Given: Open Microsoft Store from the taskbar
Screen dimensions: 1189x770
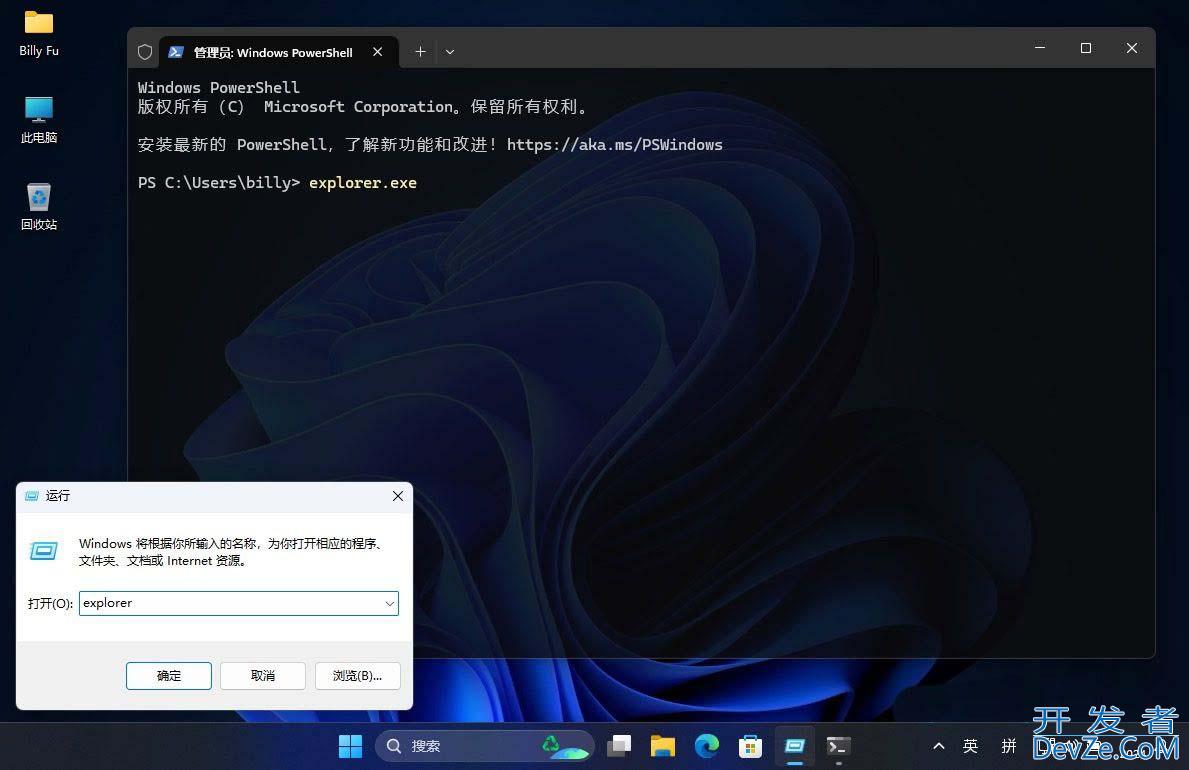Looking at the screenshot, I should tap(750, 746).
